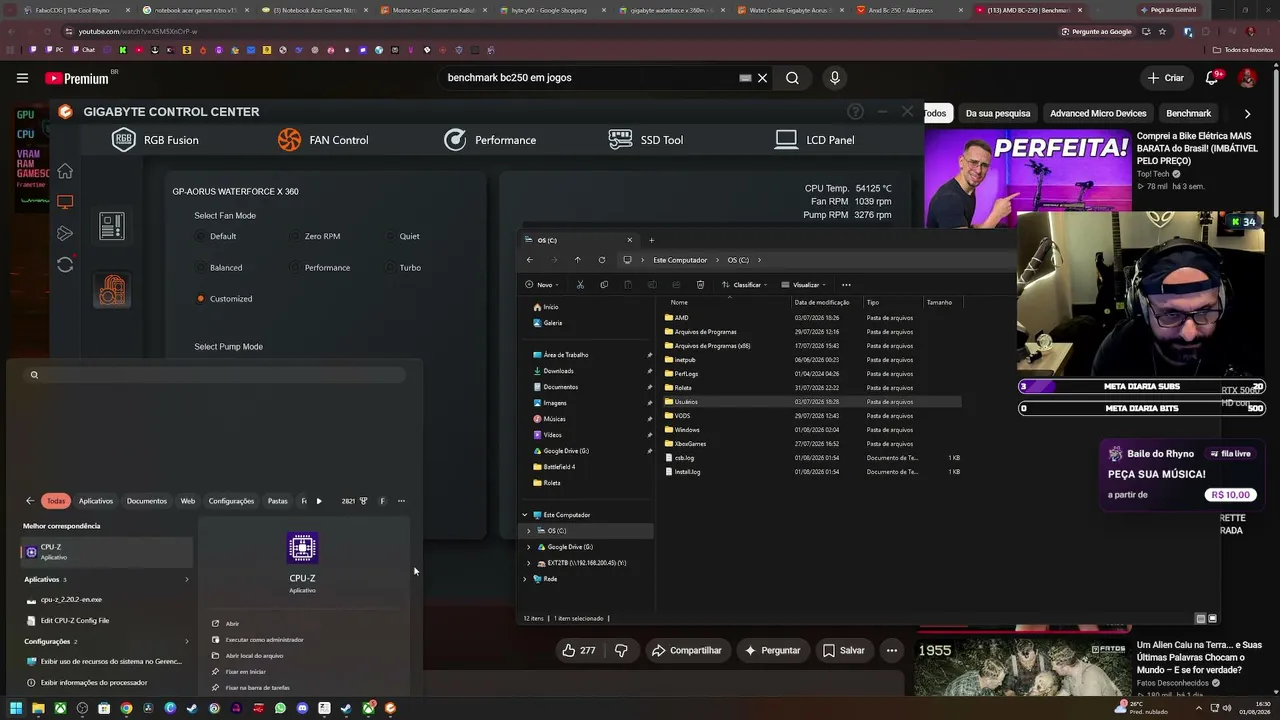Open the FAN Control section

pyautogui.click(x=323, y=140)
